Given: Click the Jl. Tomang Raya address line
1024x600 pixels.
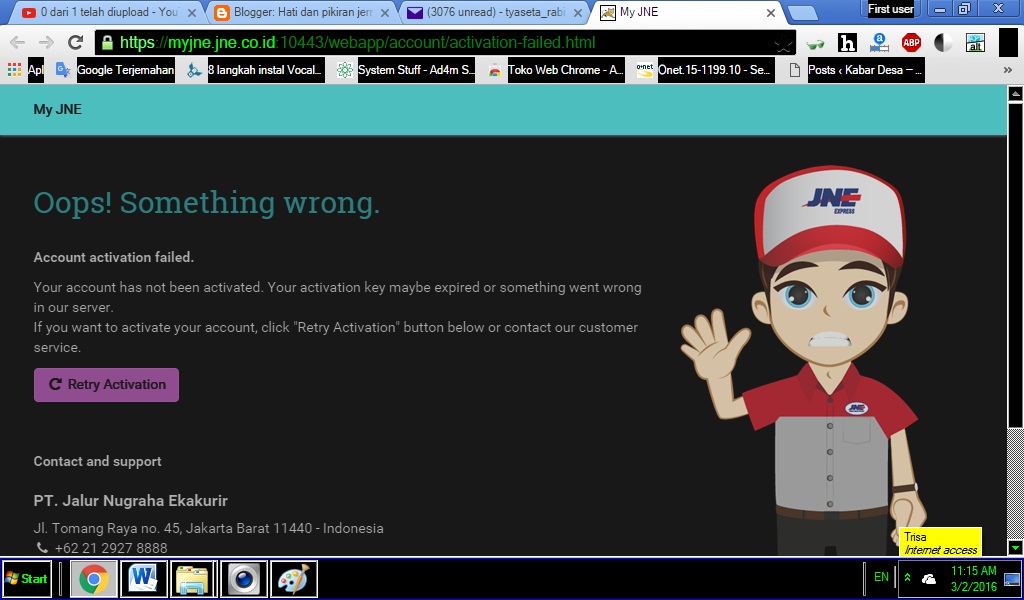Looking at the screenshot, I should click(208, 528).
